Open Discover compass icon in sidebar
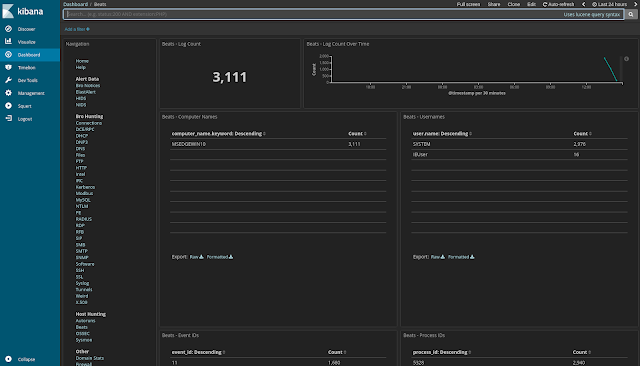Image resolution: width=640 pixels, height=366 pixels. pos(8,29)
